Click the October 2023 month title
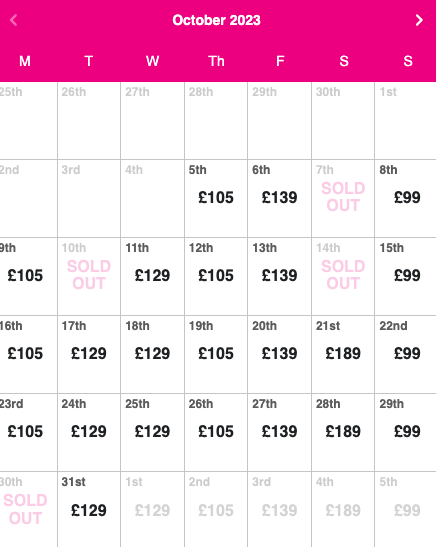This screenshot has width=436, height=547. click(x=216, y=20)
